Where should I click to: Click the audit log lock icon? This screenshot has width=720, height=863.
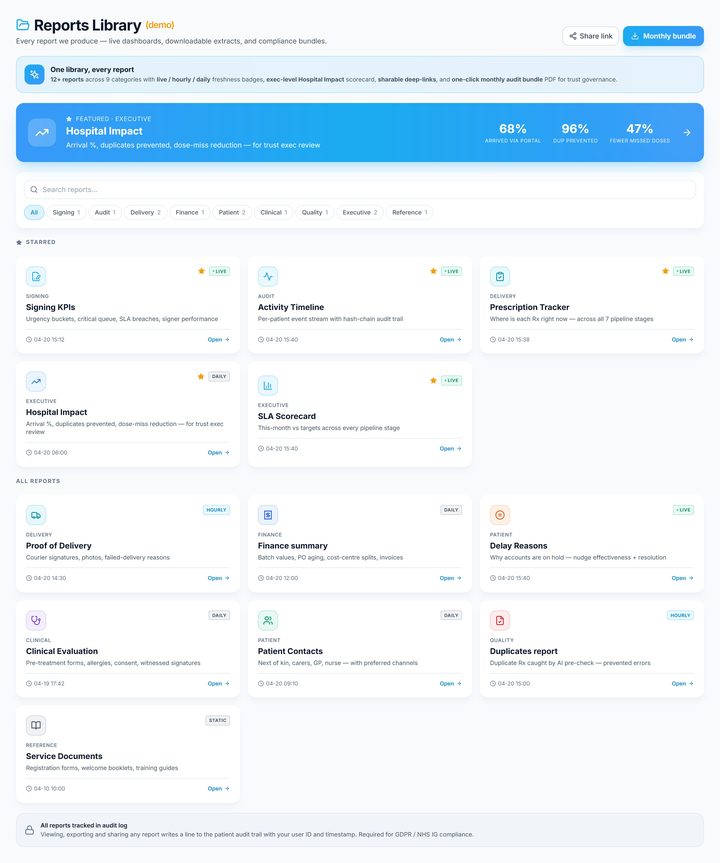tap(30, 830)
